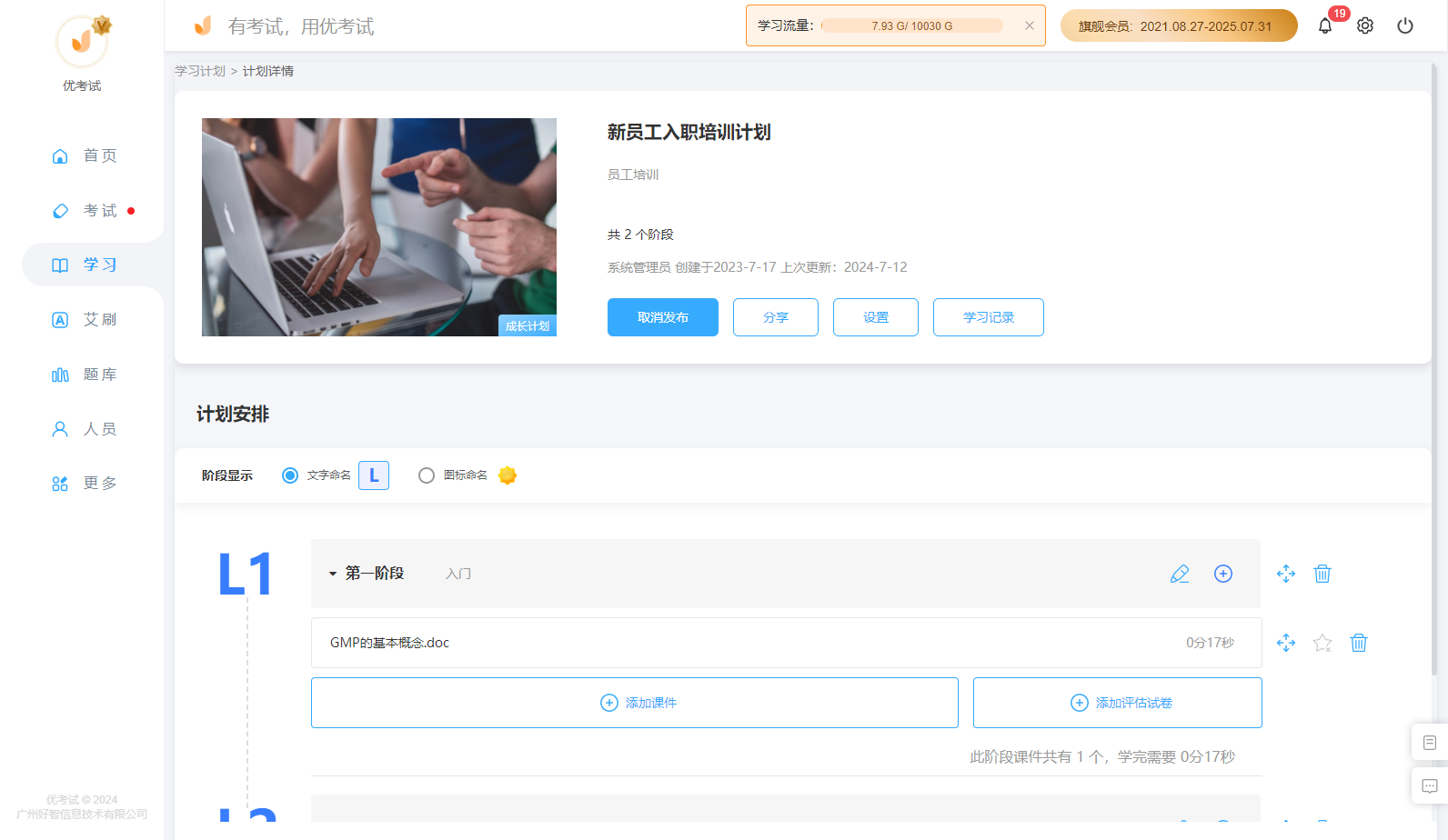The height and width of the screenshot is (840, 1448).
Task: Open settings gear icon in header
Action: [1365, 25]
